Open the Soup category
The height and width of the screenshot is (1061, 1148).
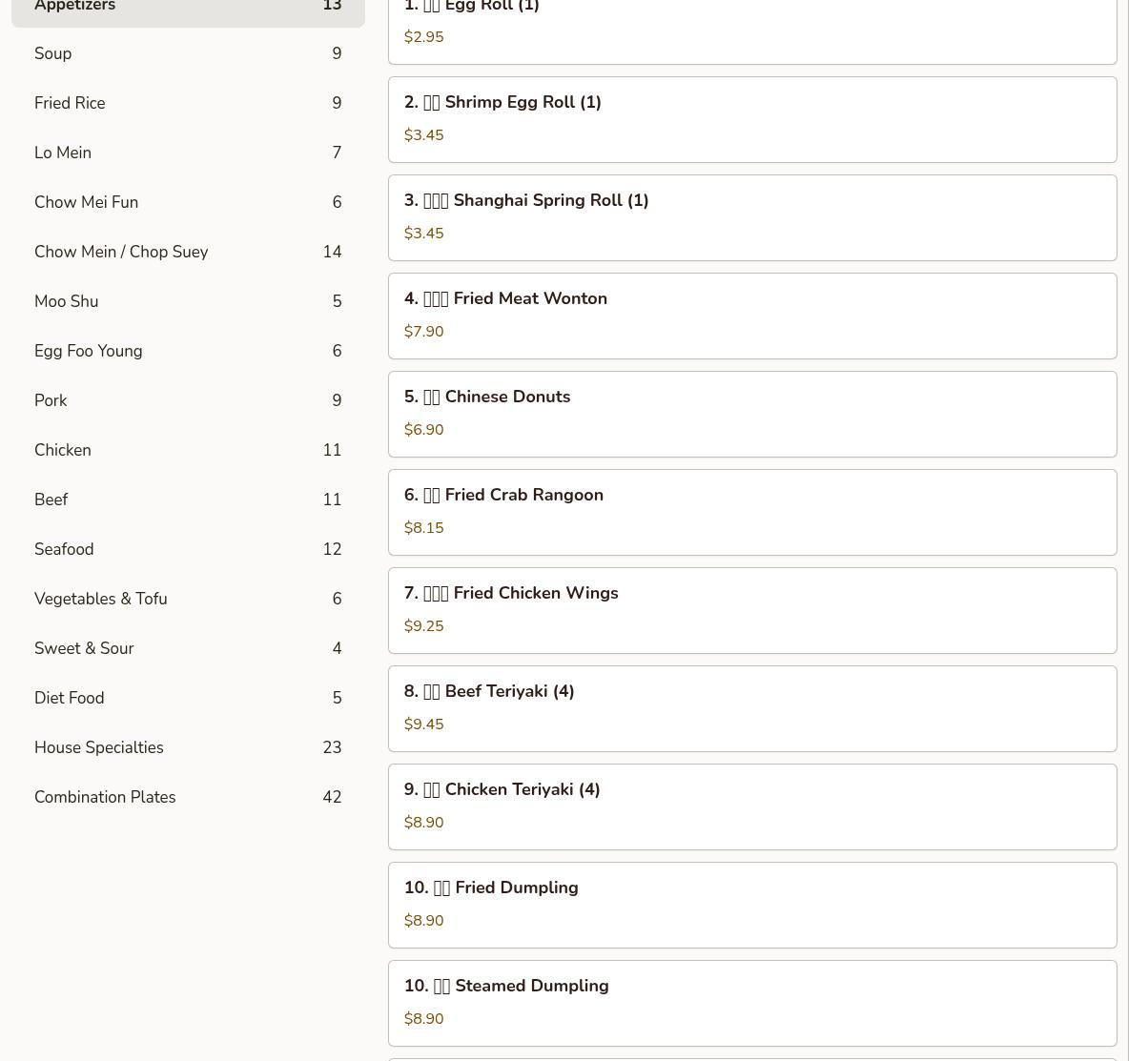(x=188, y=53)
